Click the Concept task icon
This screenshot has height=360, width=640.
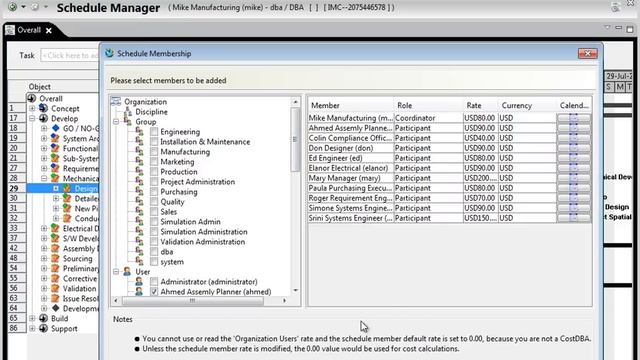(43, 109)
